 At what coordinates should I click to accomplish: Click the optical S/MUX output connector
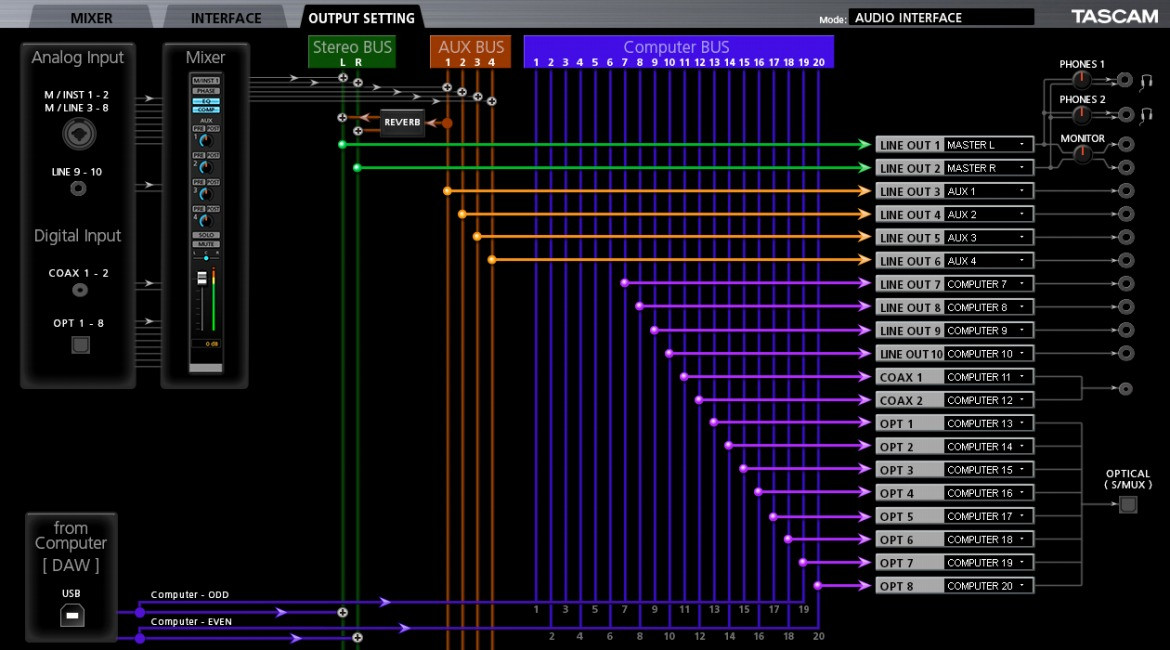[x=1128, y=505]
